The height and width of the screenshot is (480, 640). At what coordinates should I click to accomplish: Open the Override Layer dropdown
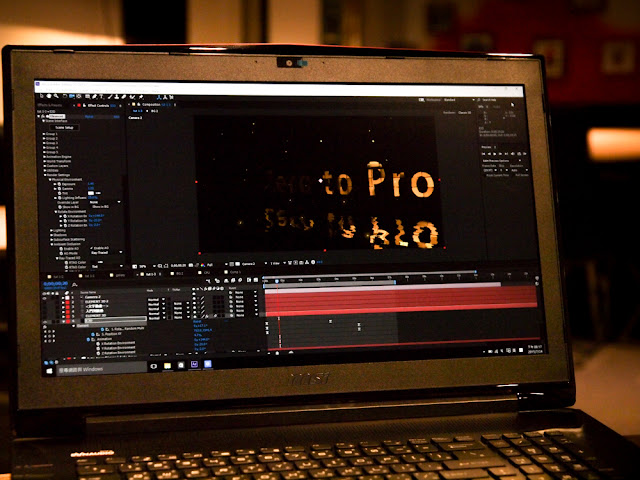pos(105,202)
